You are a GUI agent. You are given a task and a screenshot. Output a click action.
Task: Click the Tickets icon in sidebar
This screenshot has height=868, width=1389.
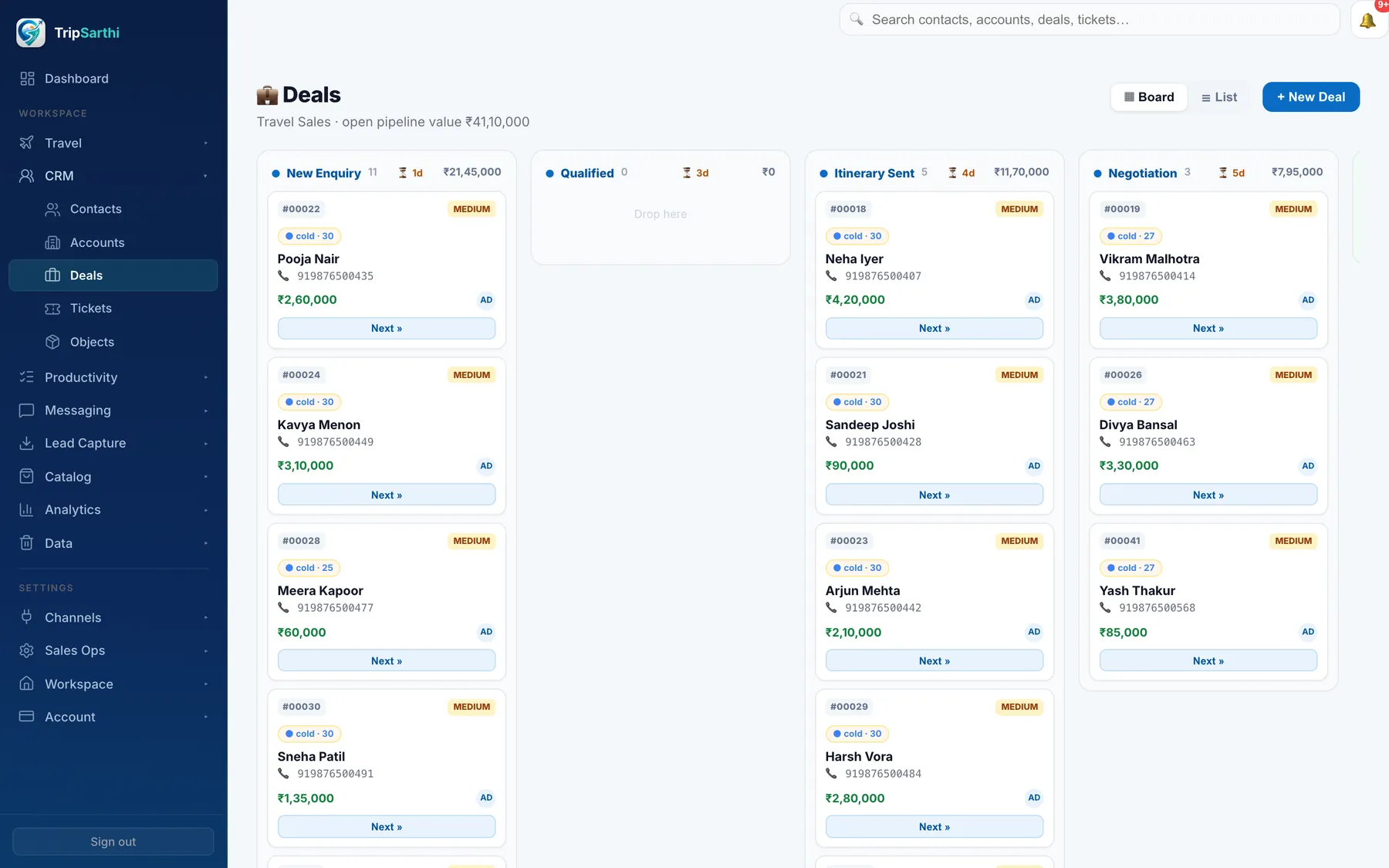click(x=52, y=309)
